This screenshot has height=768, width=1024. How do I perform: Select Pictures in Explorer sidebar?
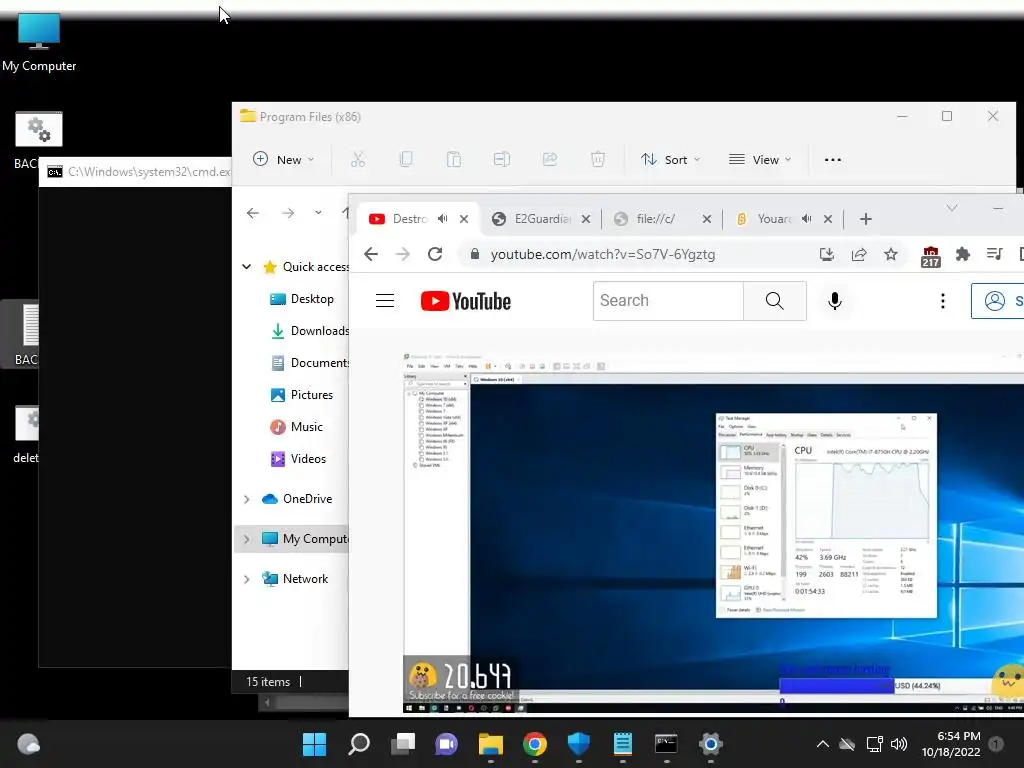(x=302, y=394)
